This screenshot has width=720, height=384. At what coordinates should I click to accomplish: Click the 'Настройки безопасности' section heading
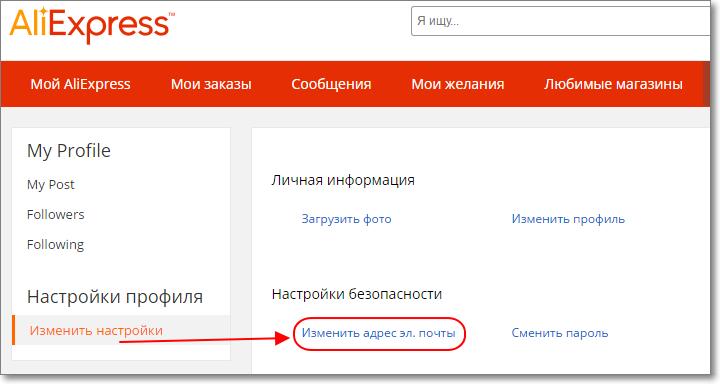(x=357, y=294)
